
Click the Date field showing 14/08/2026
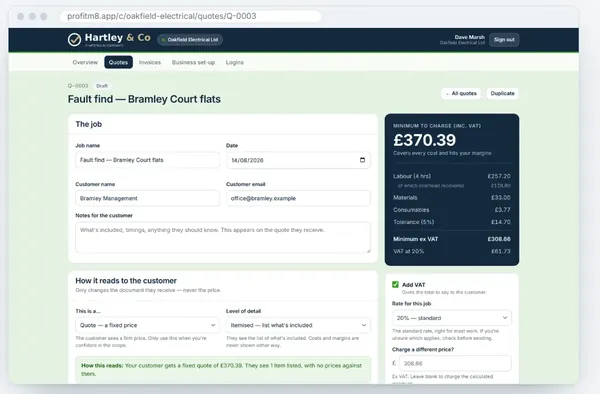click(298, 160)
